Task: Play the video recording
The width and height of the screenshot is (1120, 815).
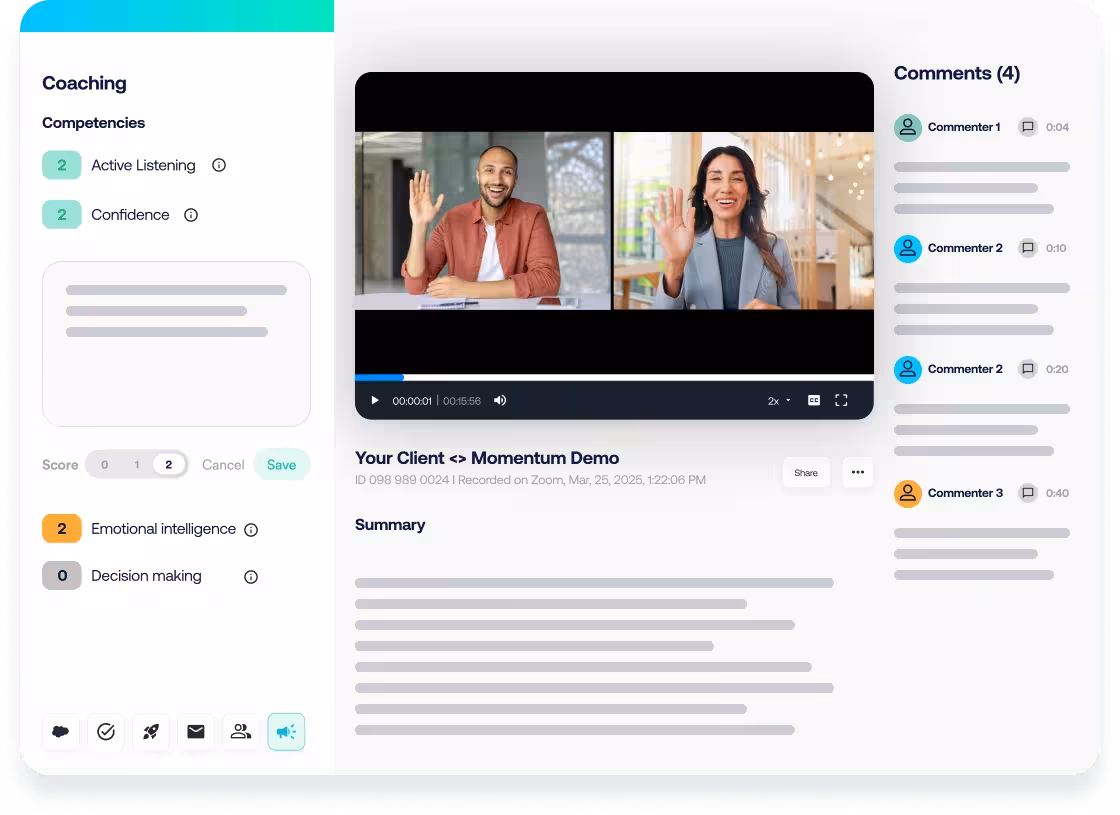Action: coord(374,401)
